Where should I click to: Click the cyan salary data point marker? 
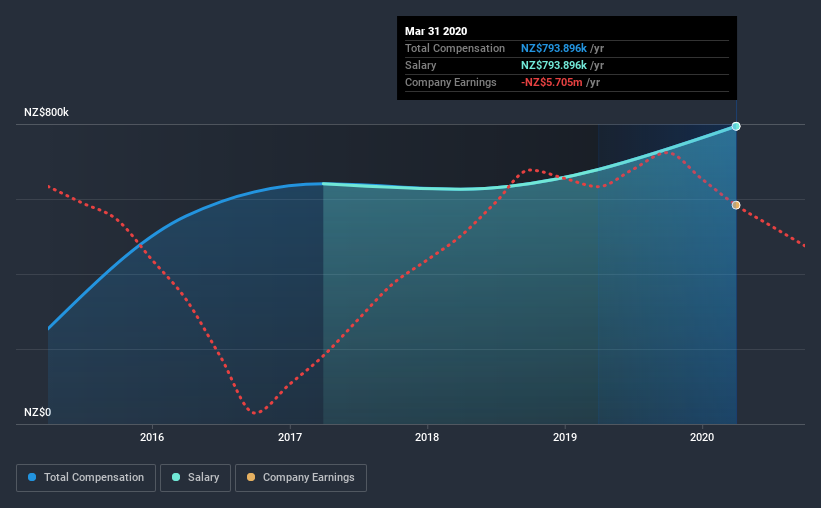click(736, 126)
